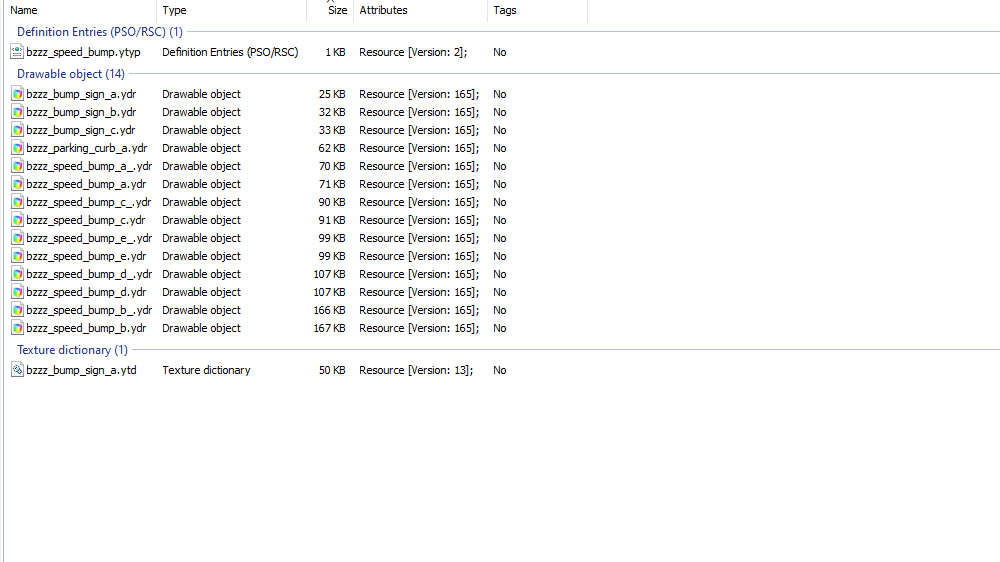This screenshot has height=562, width=1000.
Task: Select file name bzzz_speed_bump.ytyp
Action: tap(83, 52)
